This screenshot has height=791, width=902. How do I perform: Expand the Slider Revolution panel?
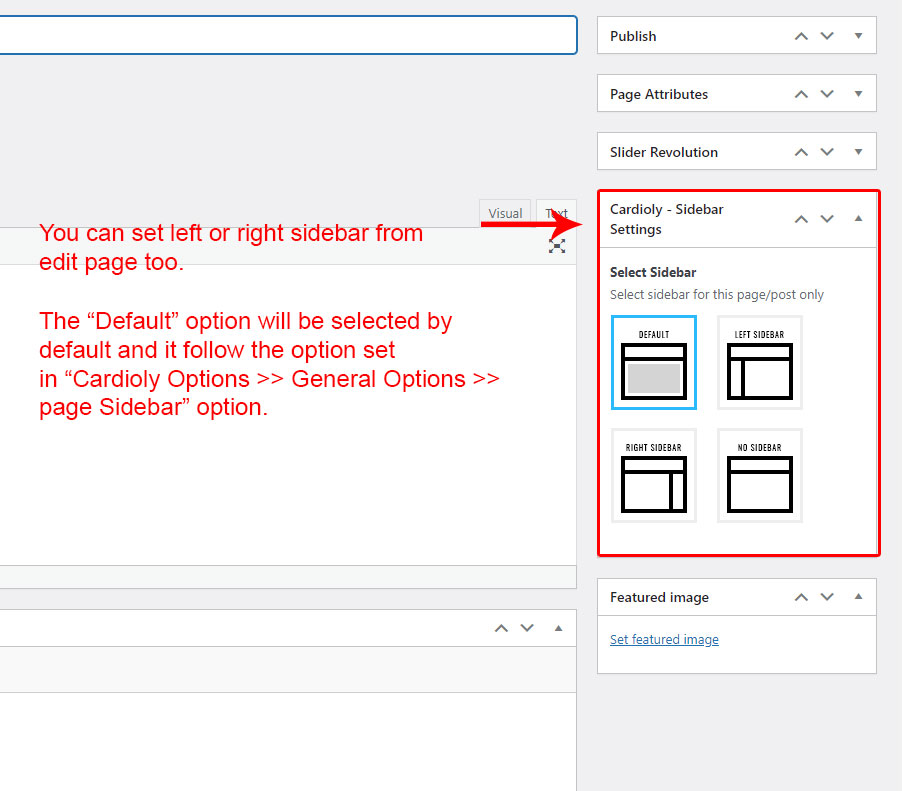[x=858, y=152]
